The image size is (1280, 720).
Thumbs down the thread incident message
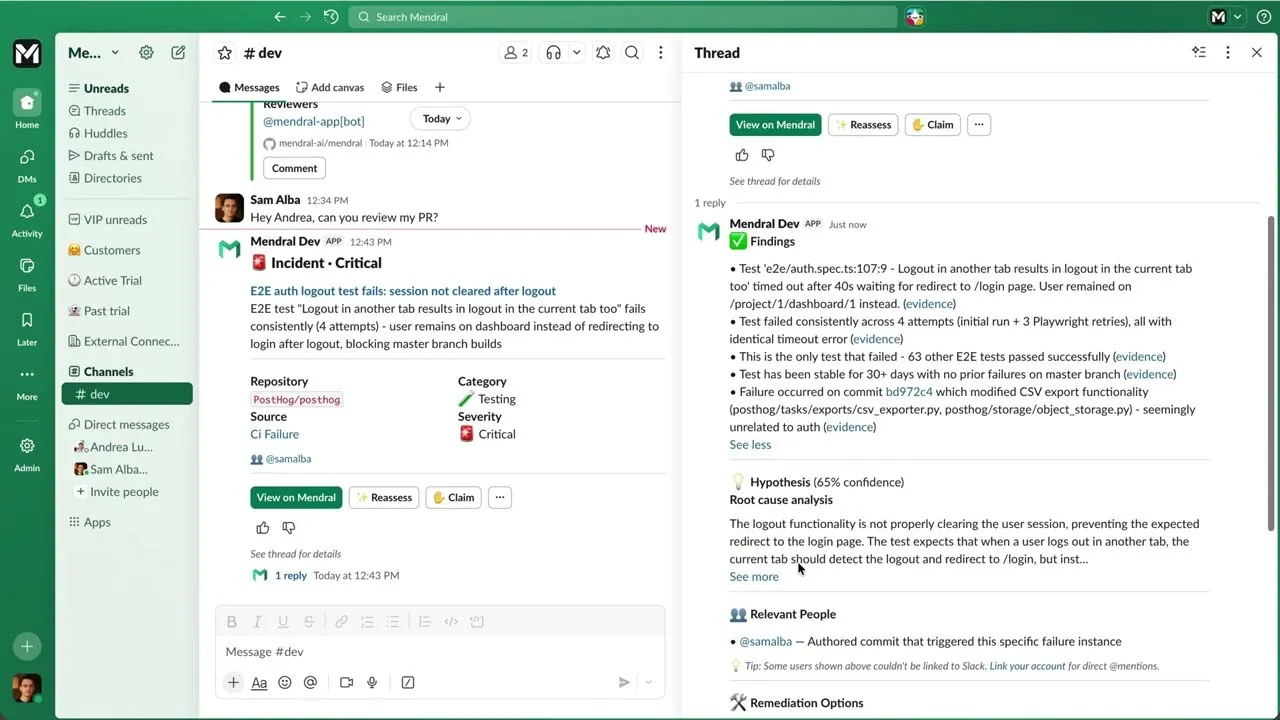tap(768, 155)
